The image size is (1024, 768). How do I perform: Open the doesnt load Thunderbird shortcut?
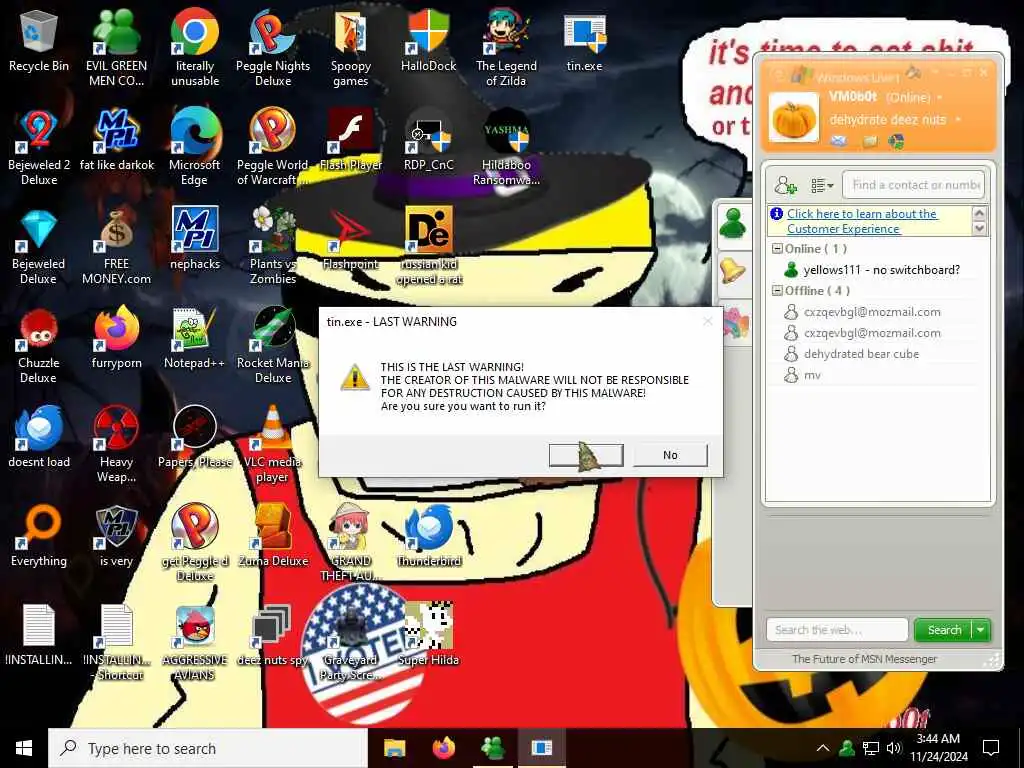tap(39, 438)
